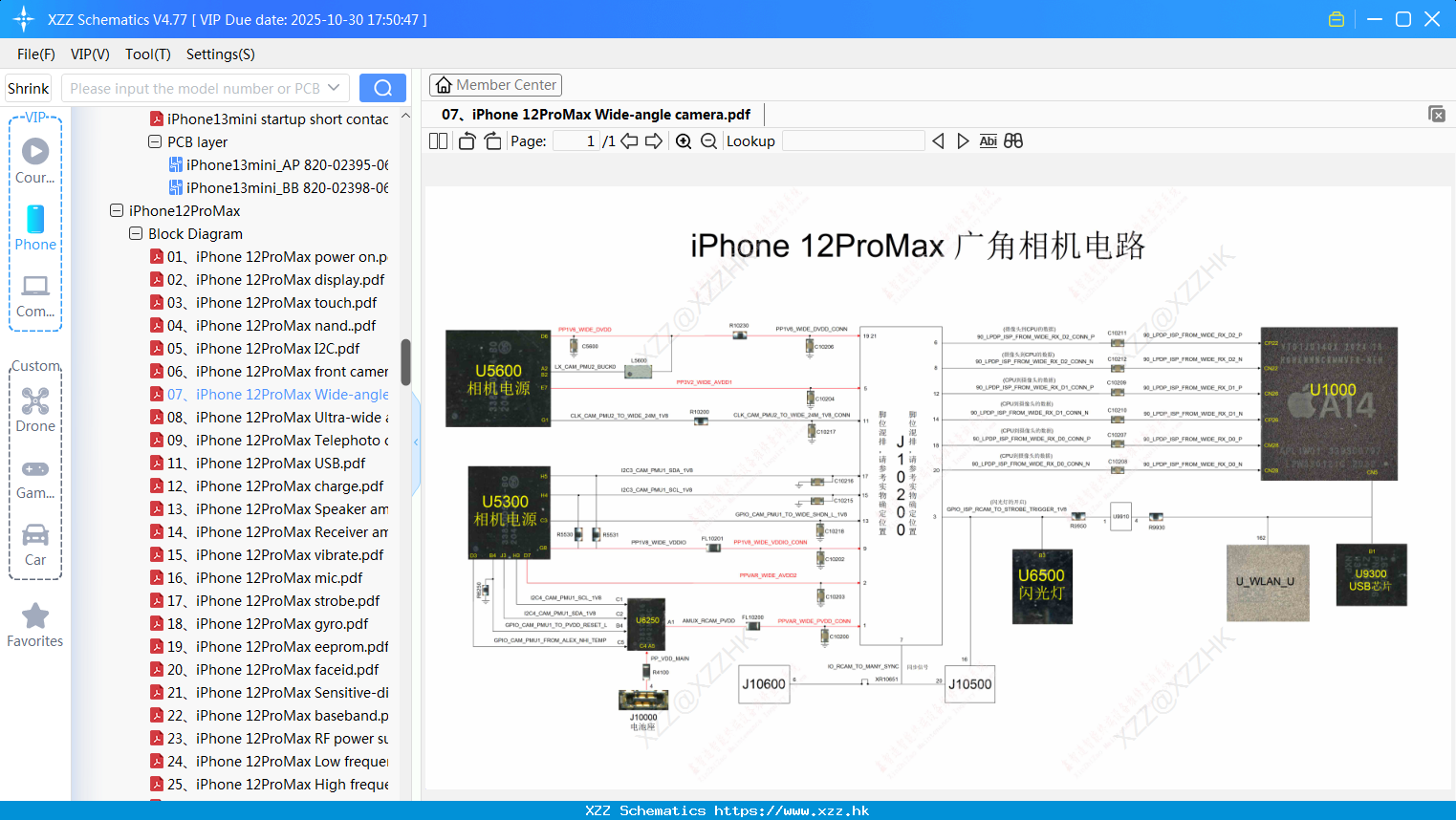Click the restore-panel icon at top right of viewer

[x=1437, y=114]
